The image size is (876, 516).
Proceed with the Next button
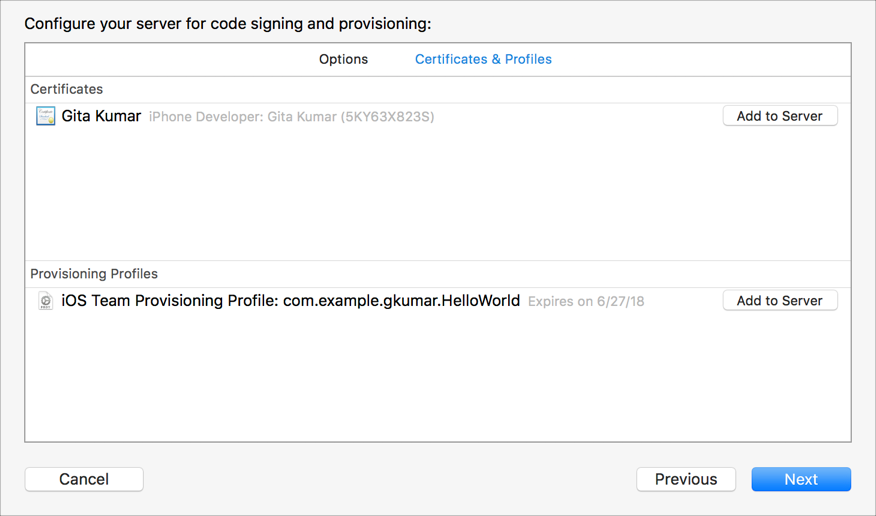click(x=800, y=479)
